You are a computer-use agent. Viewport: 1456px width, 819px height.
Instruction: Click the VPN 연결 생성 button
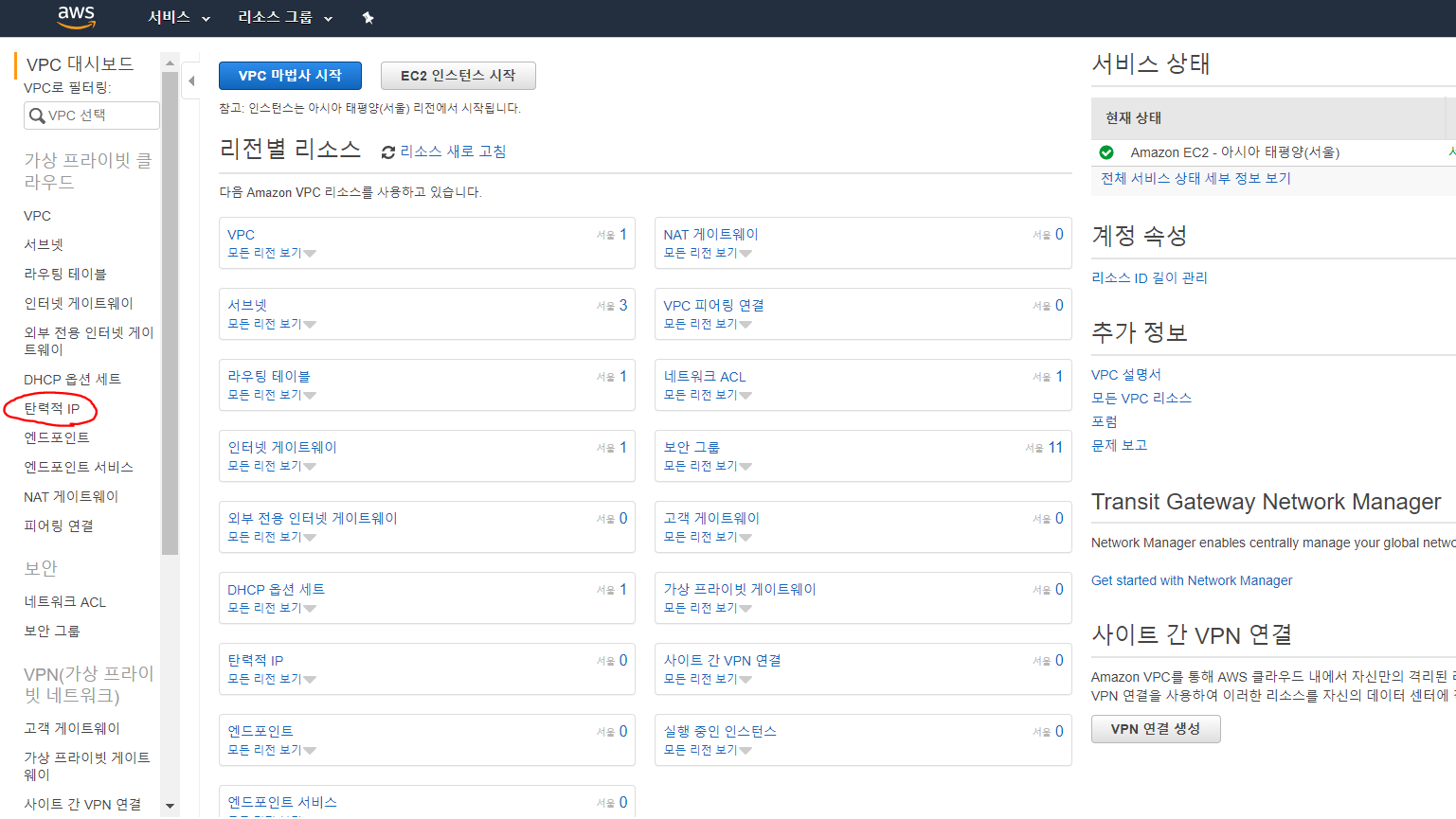click(1156, 729)
